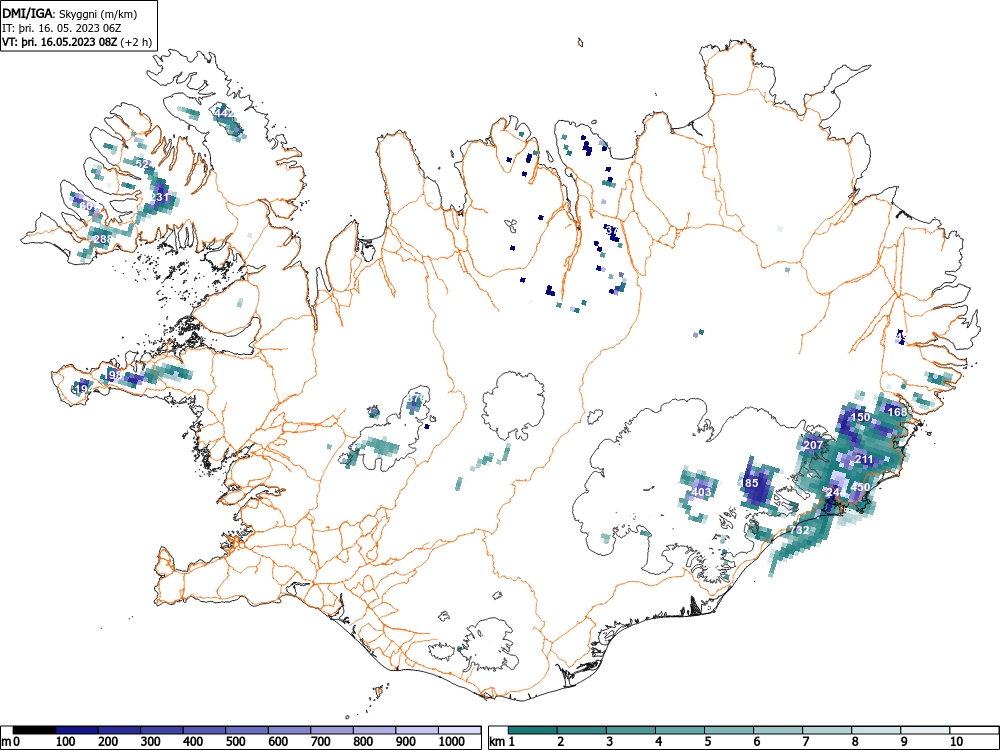
Task: Select the '244' visibility value on the map
Action: click(x=834, y=492)
